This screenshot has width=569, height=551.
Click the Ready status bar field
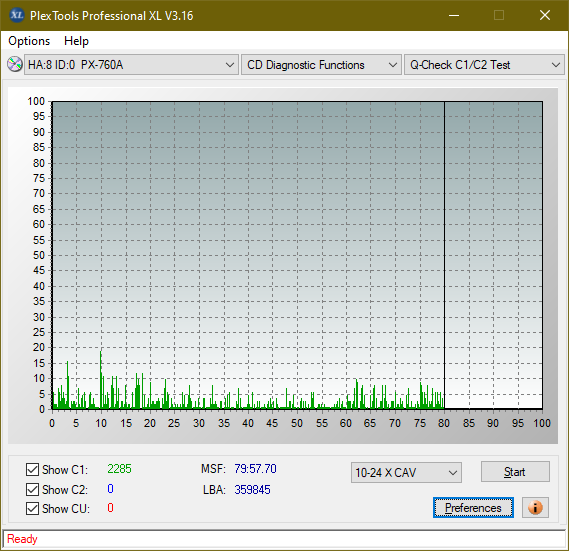pos(284,539)
